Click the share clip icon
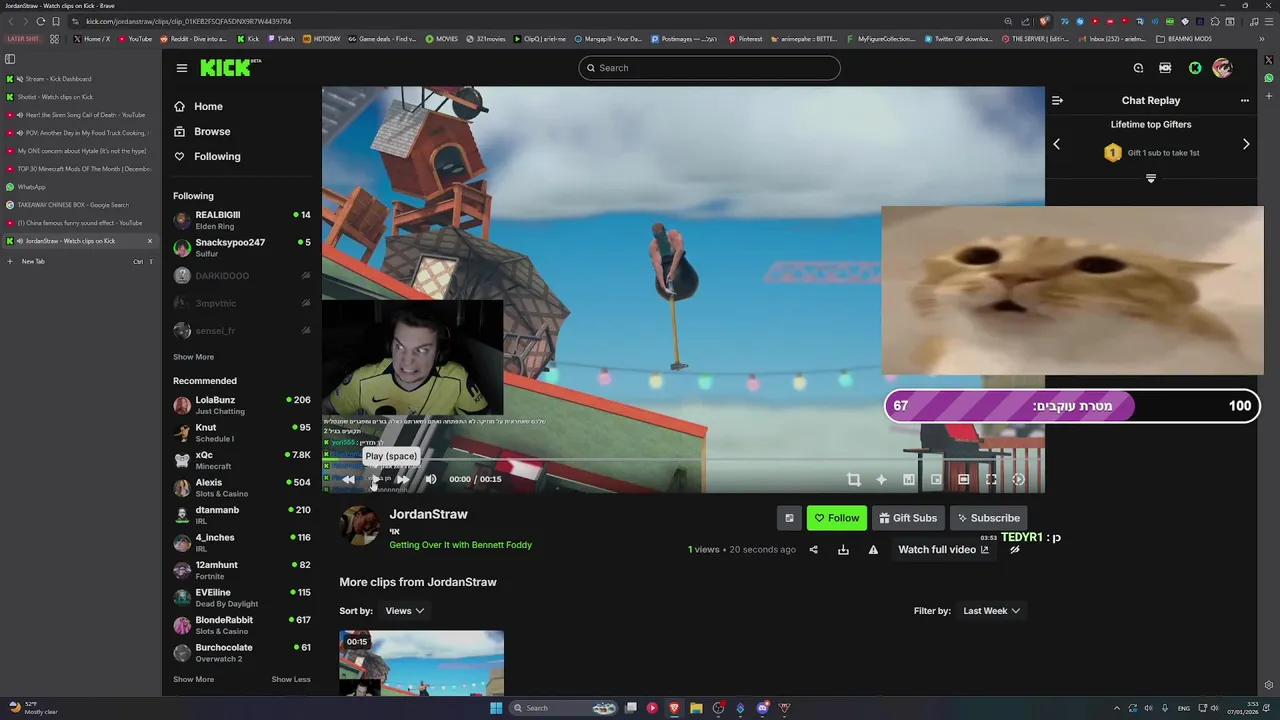This screenshot has height=720, width=1280. 813,549
